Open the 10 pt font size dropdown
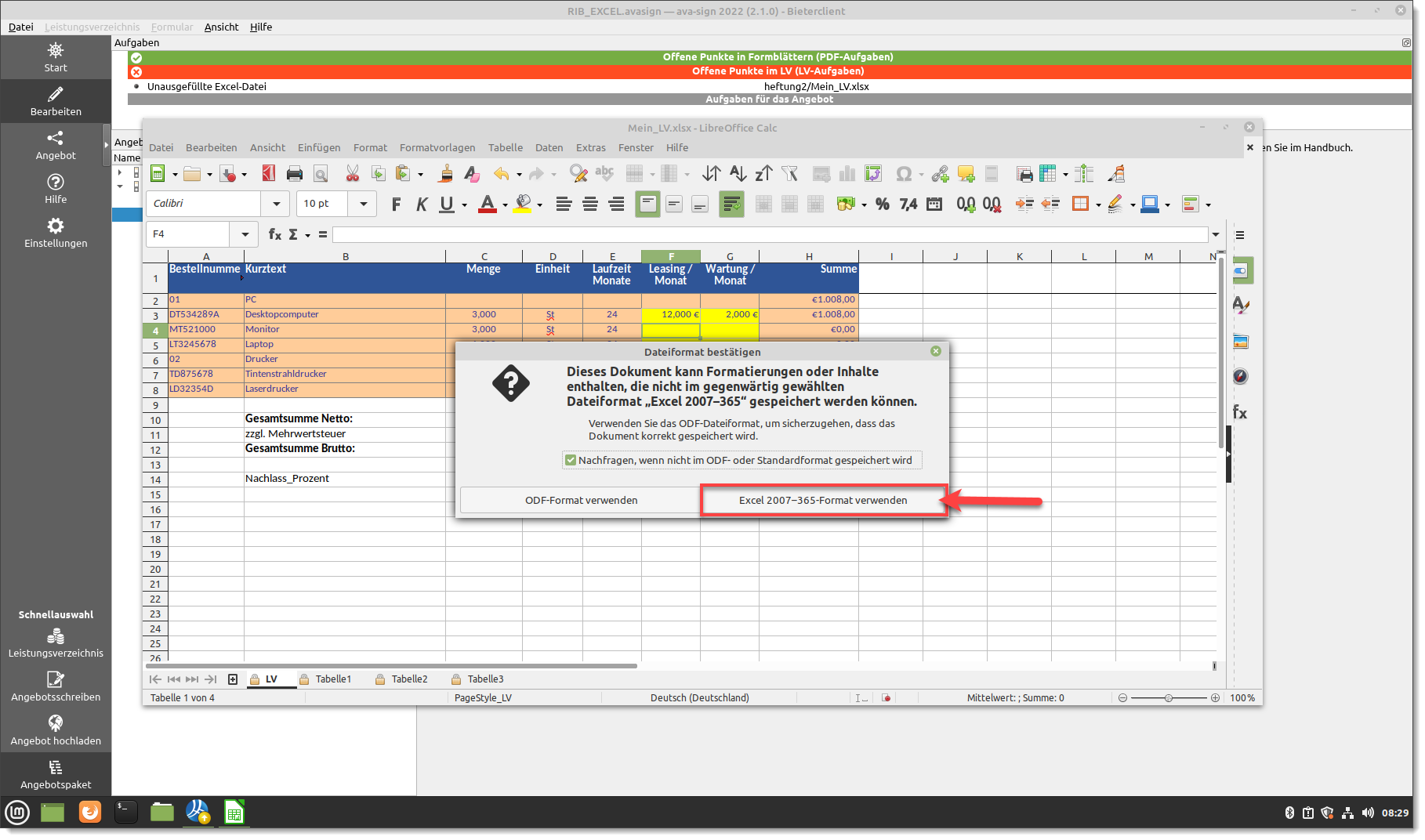Screen dimensions: 1425x840 363,204
